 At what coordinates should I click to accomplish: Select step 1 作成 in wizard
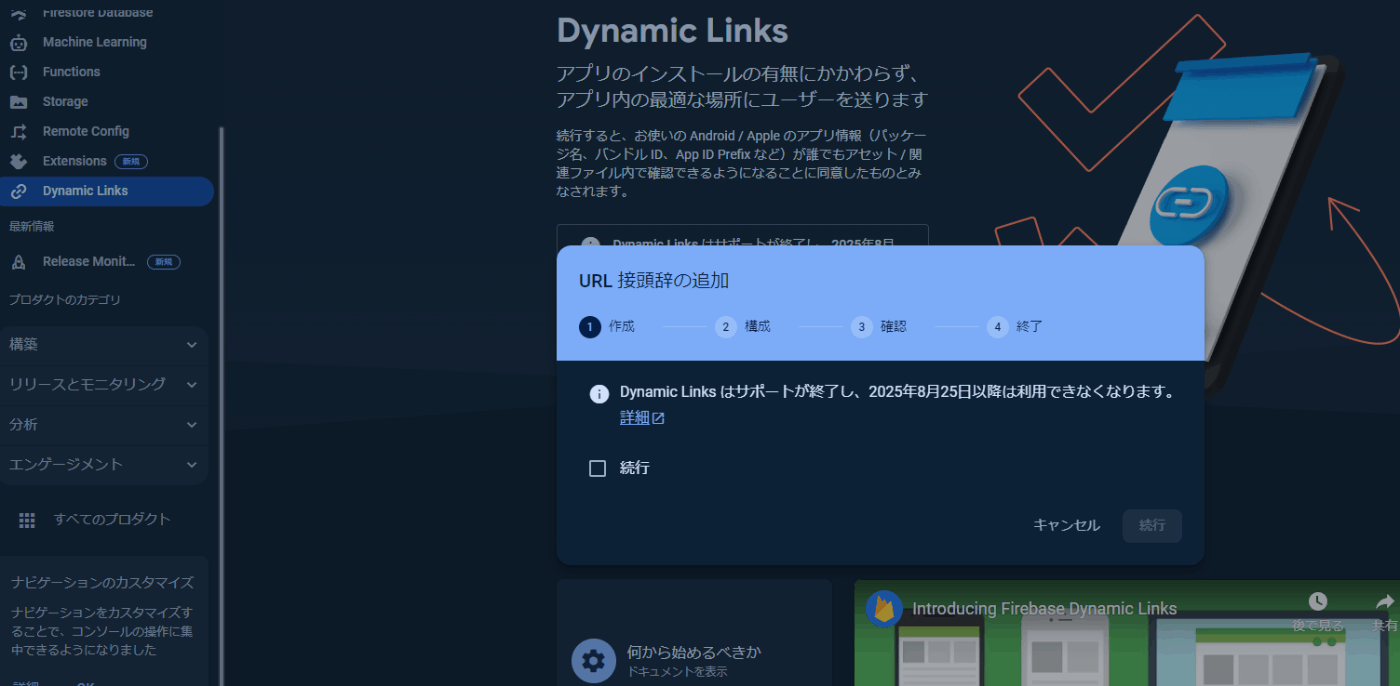607,326
